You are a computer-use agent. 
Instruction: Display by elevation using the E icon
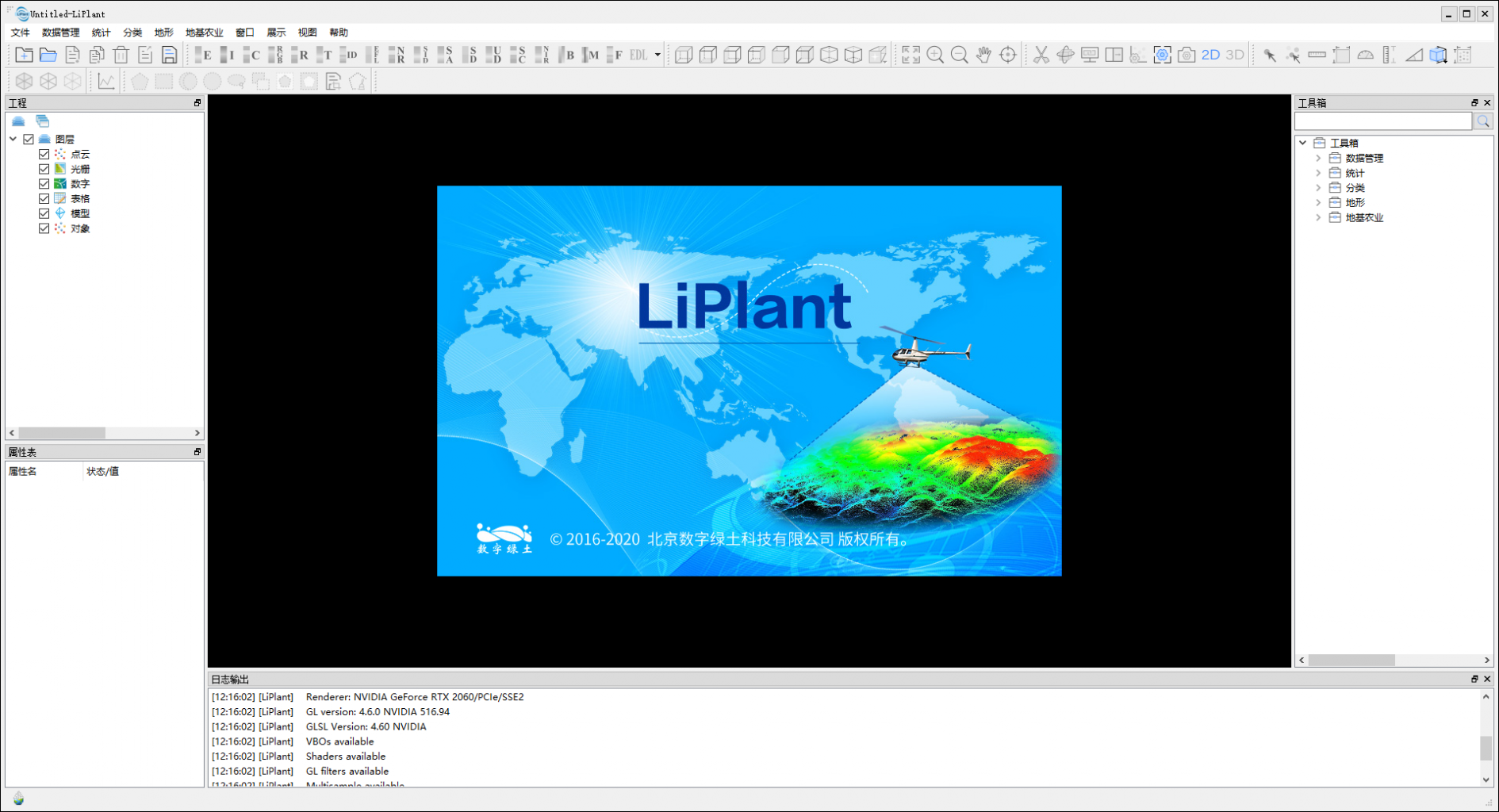(x=204, y=55)
